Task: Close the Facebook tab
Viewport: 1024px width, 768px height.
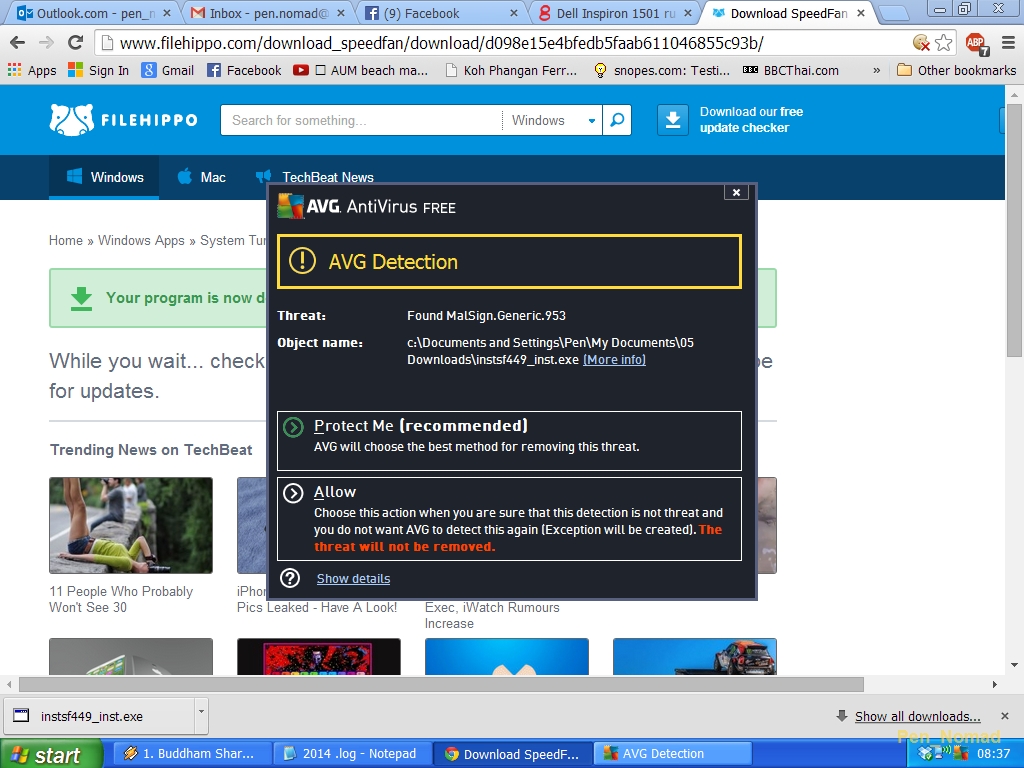Action: click(513, 13)
